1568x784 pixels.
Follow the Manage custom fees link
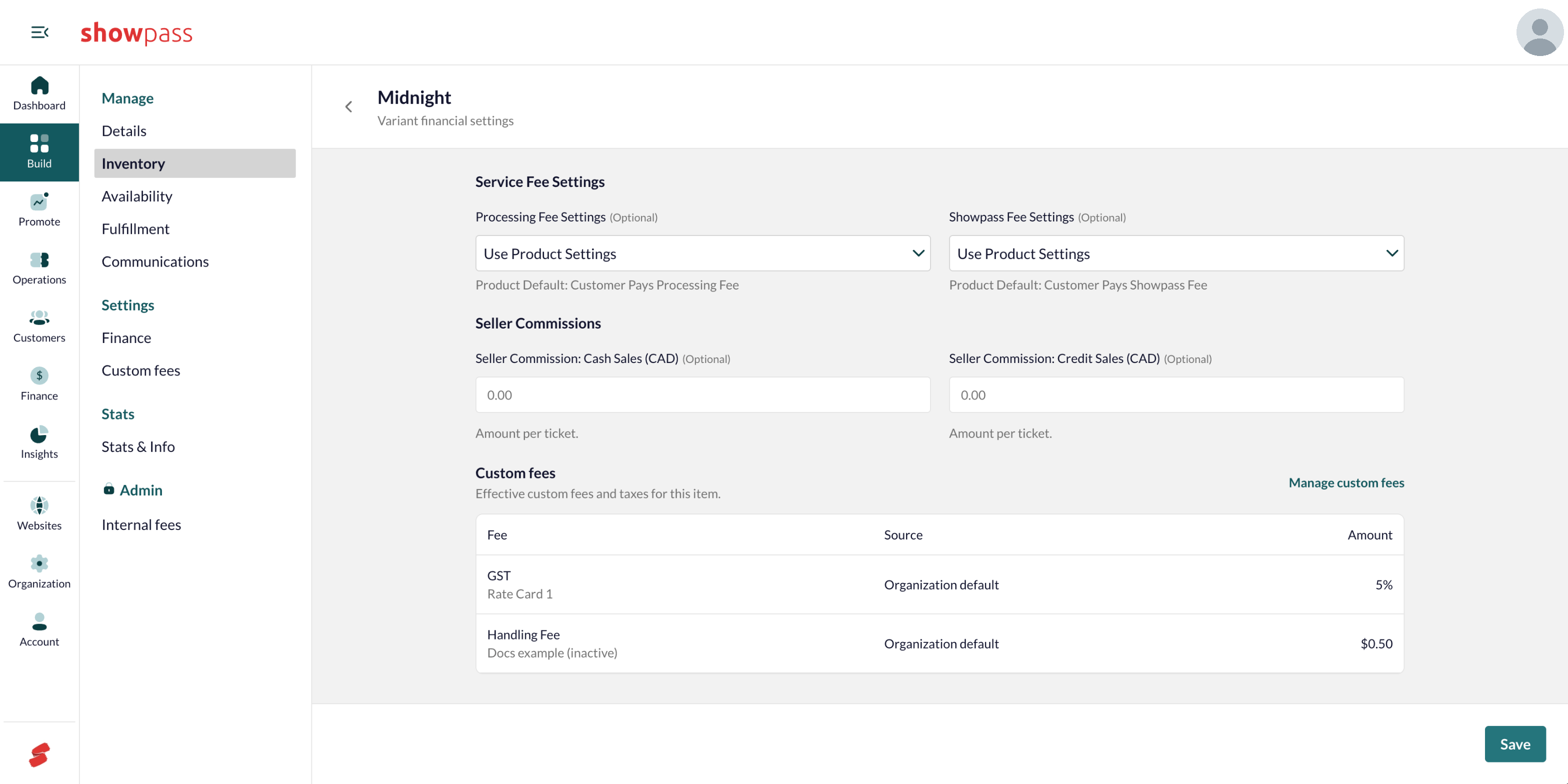click(x=1346, y=482)
